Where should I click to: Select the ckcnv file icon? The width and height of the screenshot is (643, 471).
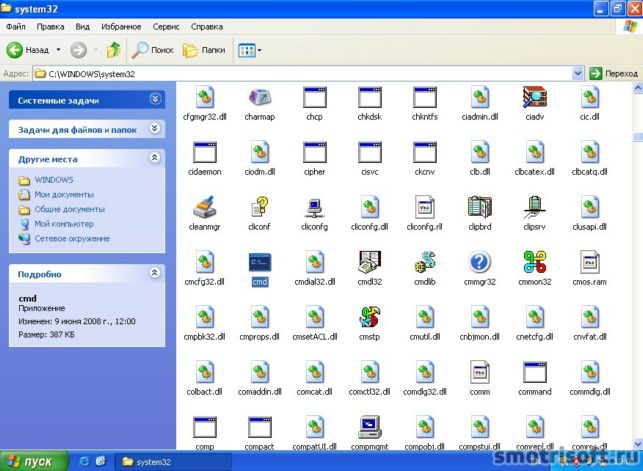(425, 152)
